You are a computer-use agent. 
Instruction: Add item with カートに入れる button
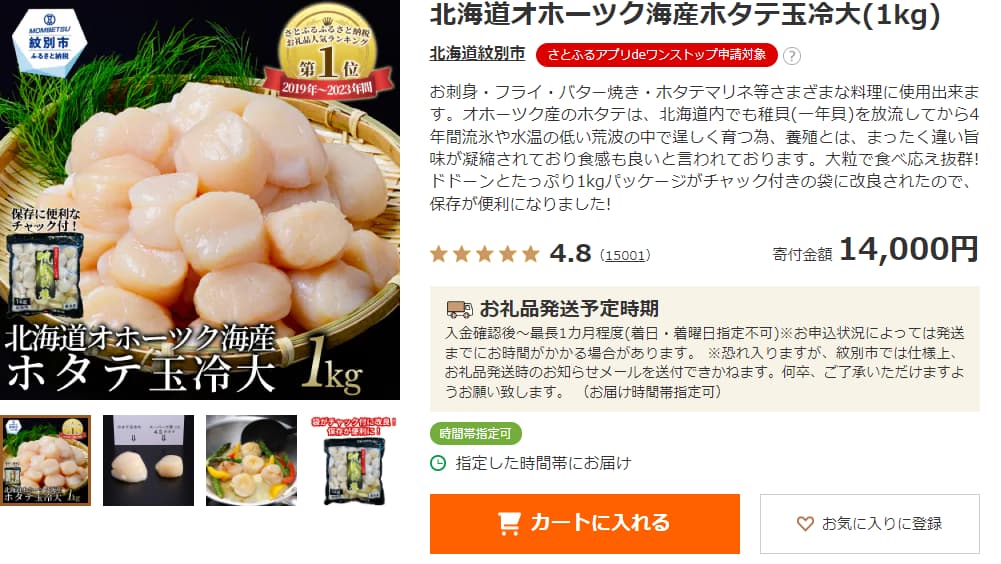point(585,524)
